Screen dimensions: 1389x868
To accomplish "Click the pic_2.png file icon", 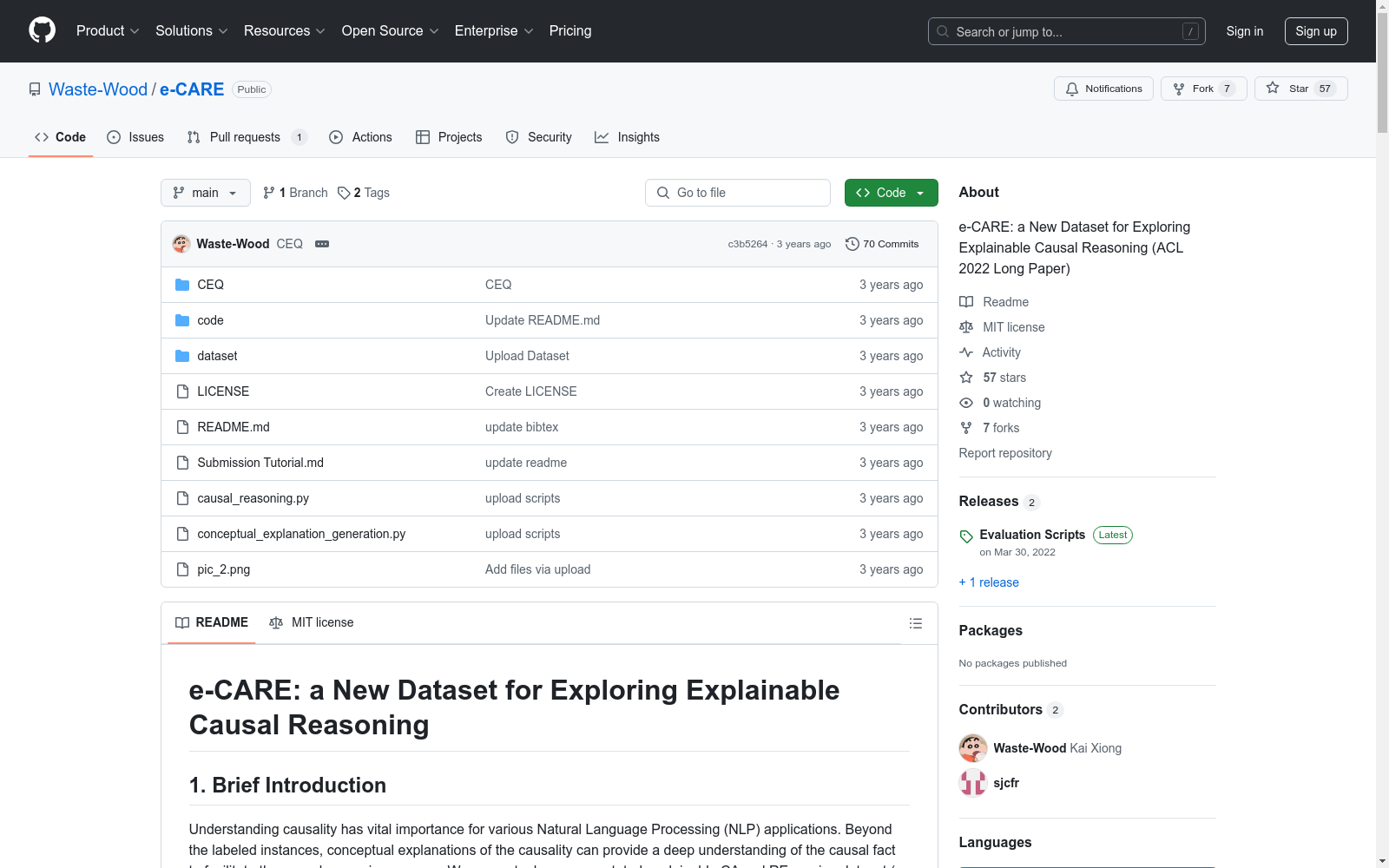I will 182,569.
